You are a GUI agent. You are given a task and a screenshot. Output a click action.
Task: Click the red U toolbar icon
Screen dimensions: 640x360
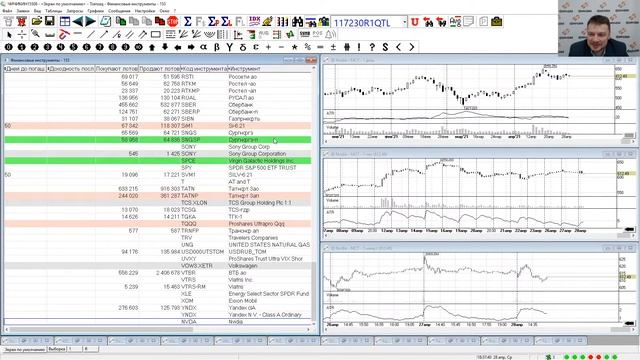click(x=415, y=22)
